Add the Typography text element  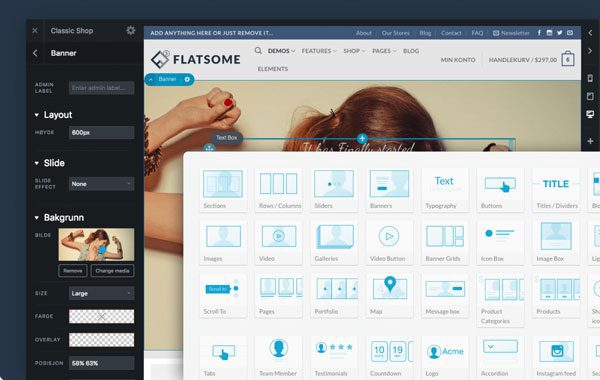[x=445, y=189]
